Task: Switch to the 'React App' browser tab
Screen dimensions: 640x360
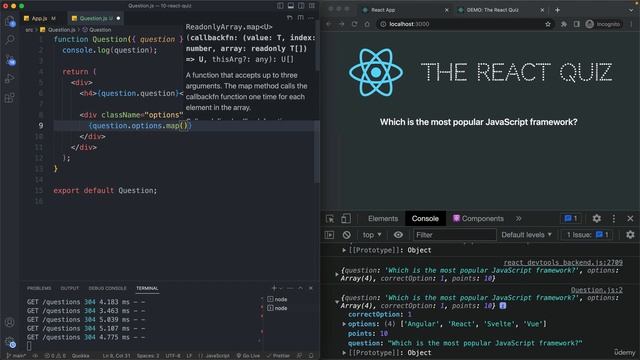Action: tap(405, 10)
